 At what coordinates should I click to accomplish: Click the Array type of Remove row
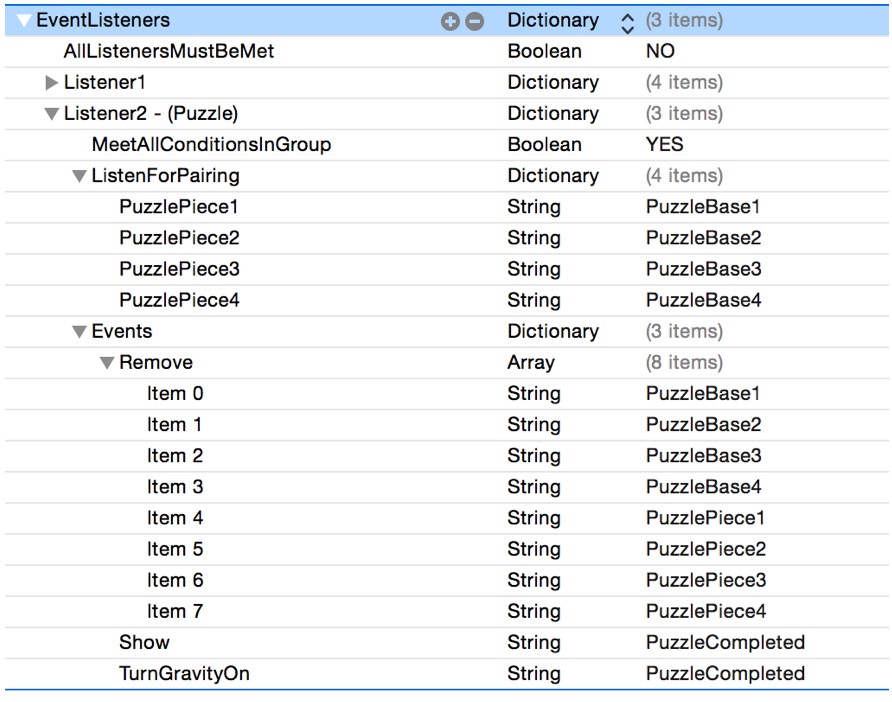(x=530, y=363)
